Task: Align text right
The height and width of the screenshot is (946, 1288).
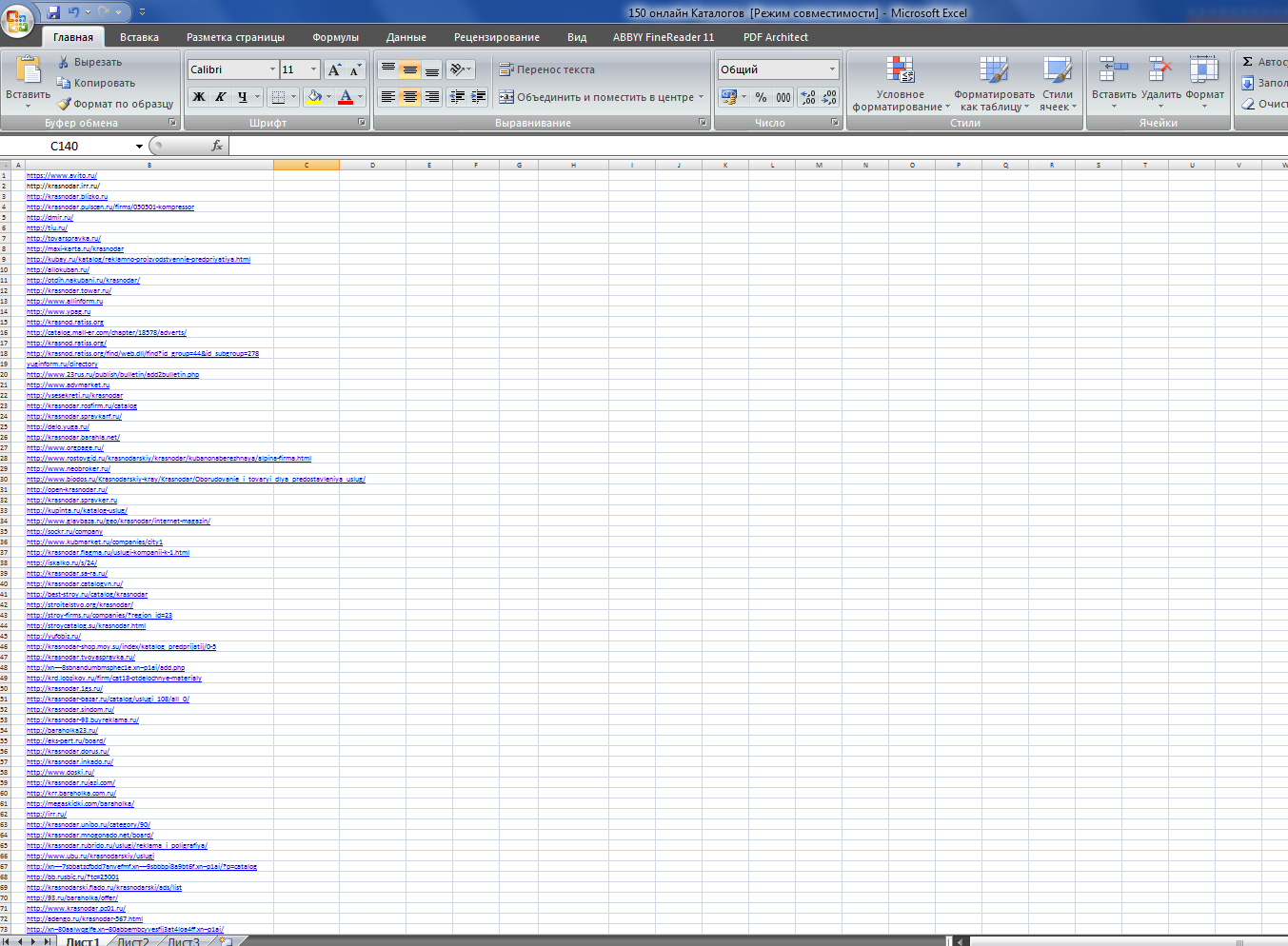Action: (x=432, y=97)
